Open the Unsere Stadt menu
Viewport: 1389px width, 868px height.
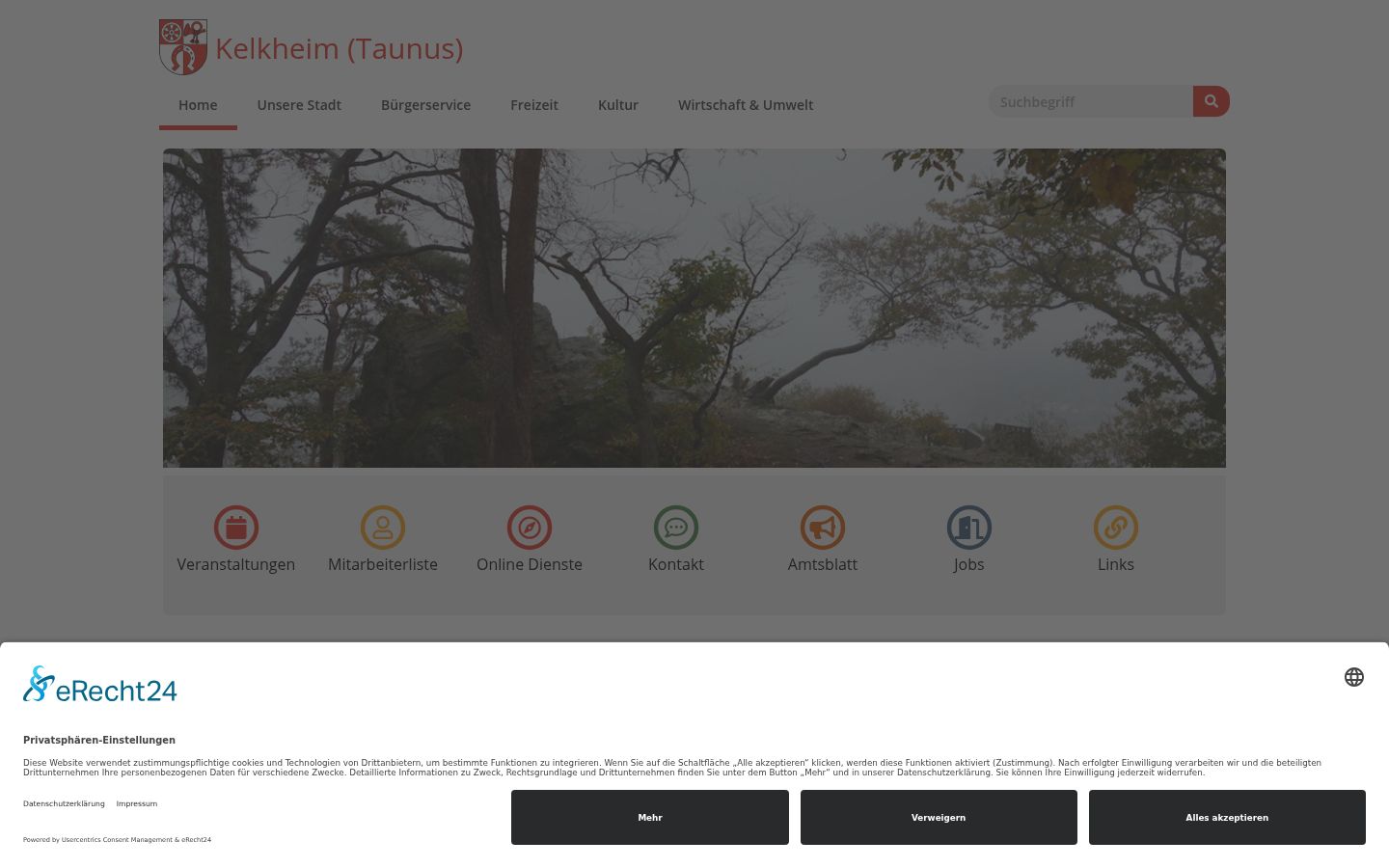pos(299,105)
